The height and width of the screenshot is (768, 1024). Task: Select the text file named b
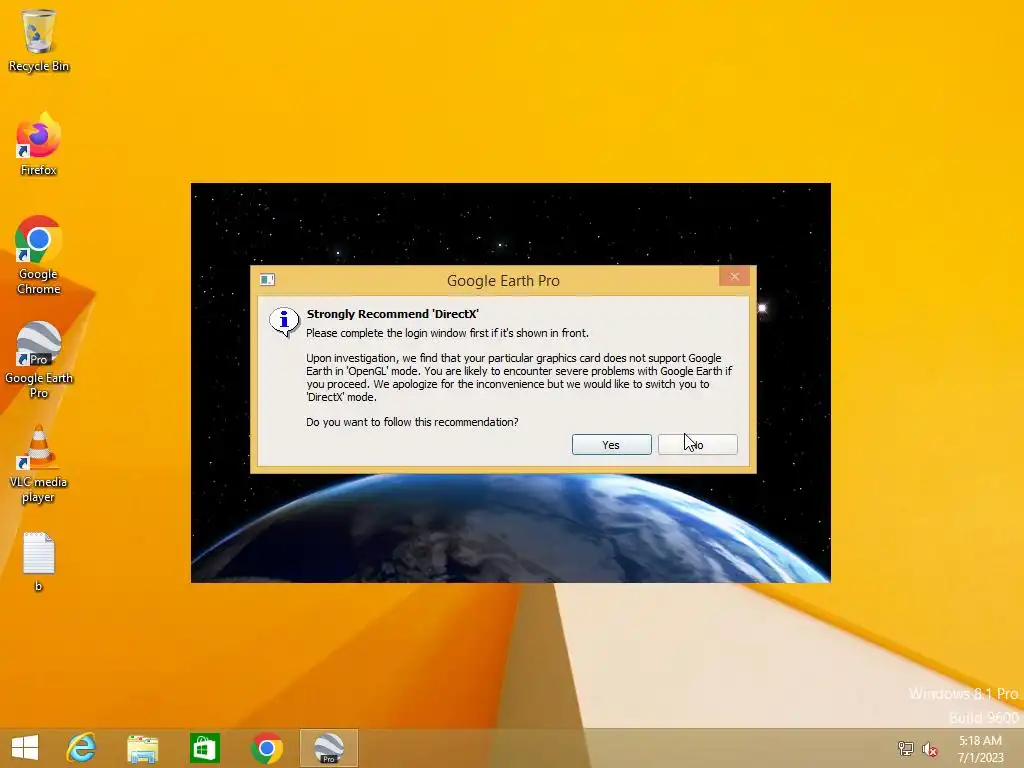point(39,562)
